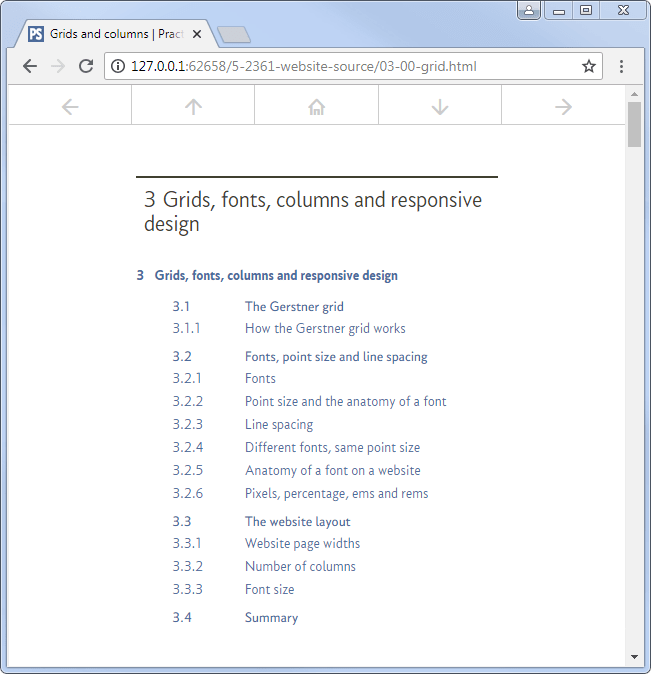Screen dimensions: 651x674
Task: Click the page's next right arrow navigation icon
Action: click(x=563, y=107)
